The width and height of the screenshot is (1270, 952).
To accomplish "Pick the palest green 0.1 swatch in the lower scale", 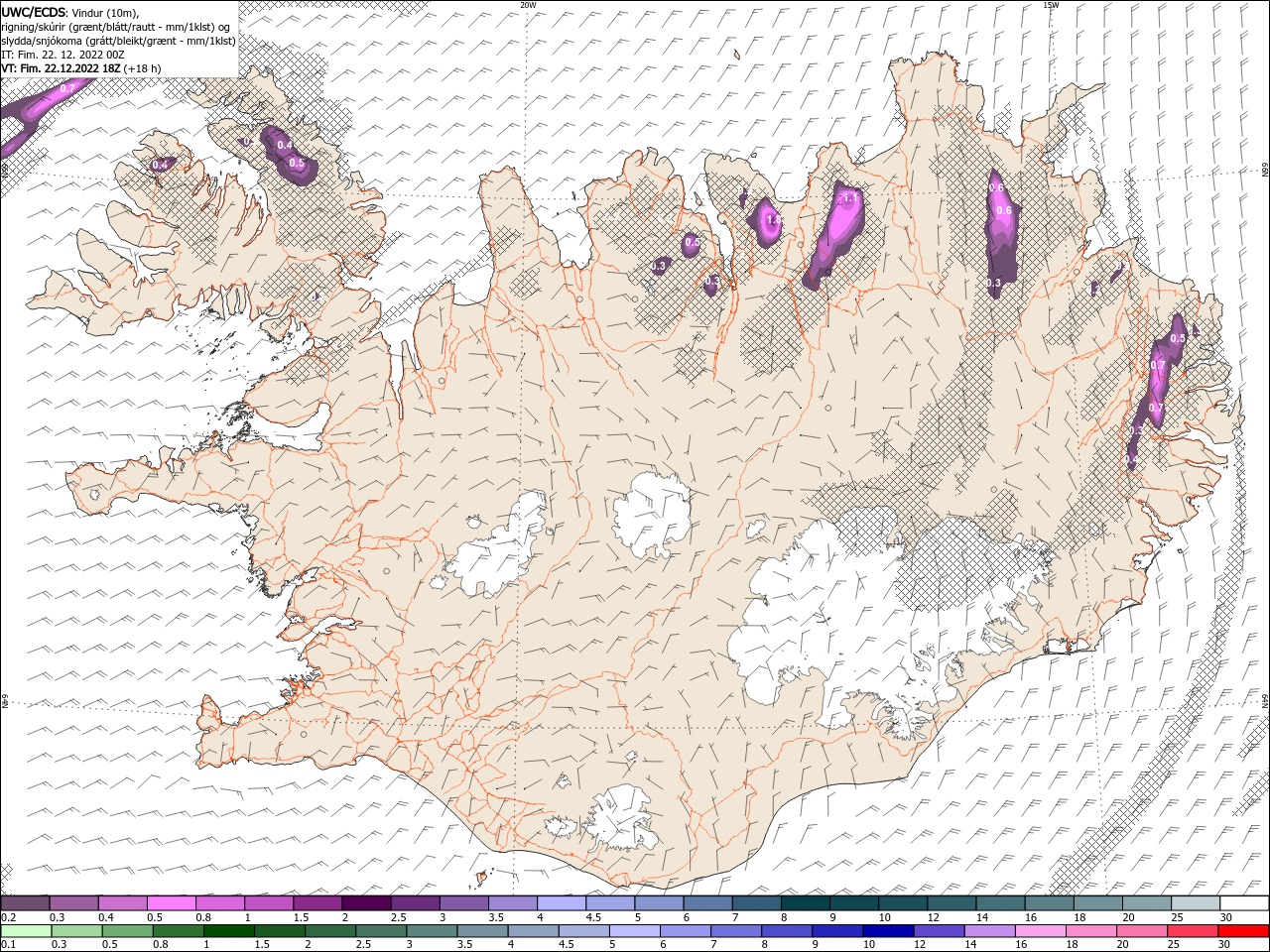I will 25,931.
